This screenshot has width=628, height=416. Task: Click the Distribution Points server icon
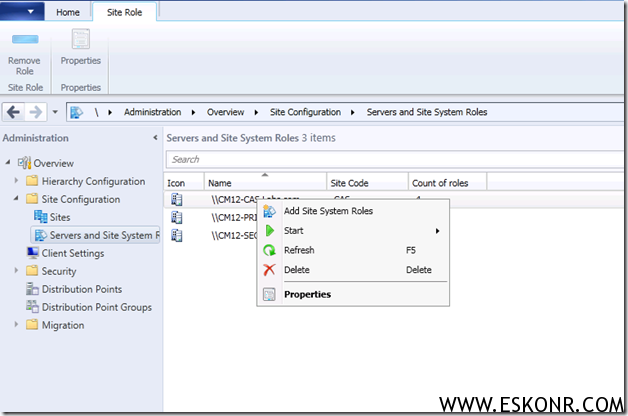(x=32, y=288)
